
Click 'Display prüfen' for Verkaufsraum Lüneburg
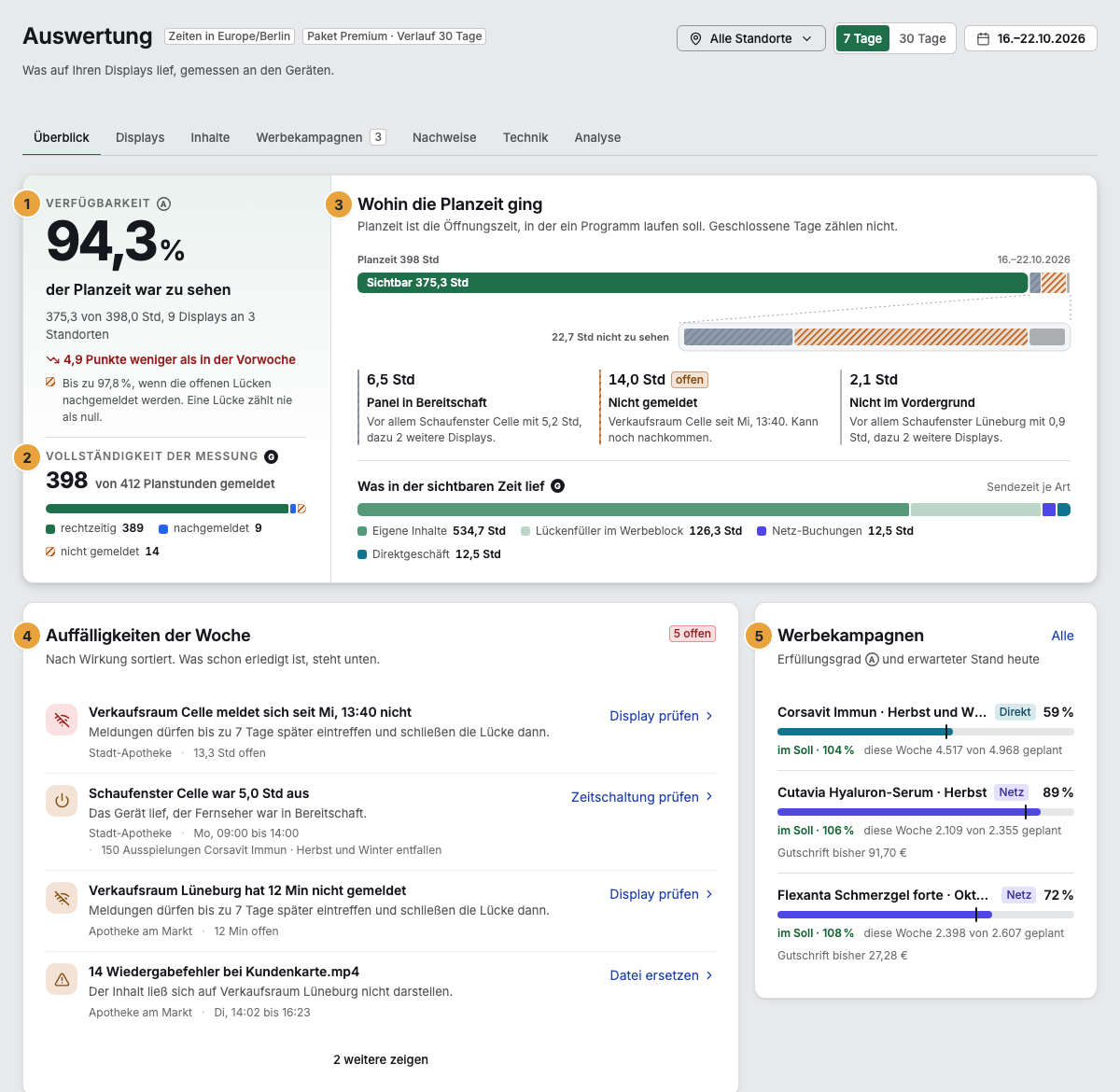click(x=662, y=894)
